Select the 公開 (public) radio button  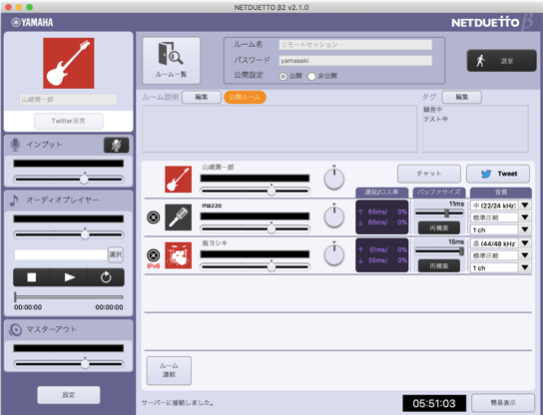(x=283, y=76)
